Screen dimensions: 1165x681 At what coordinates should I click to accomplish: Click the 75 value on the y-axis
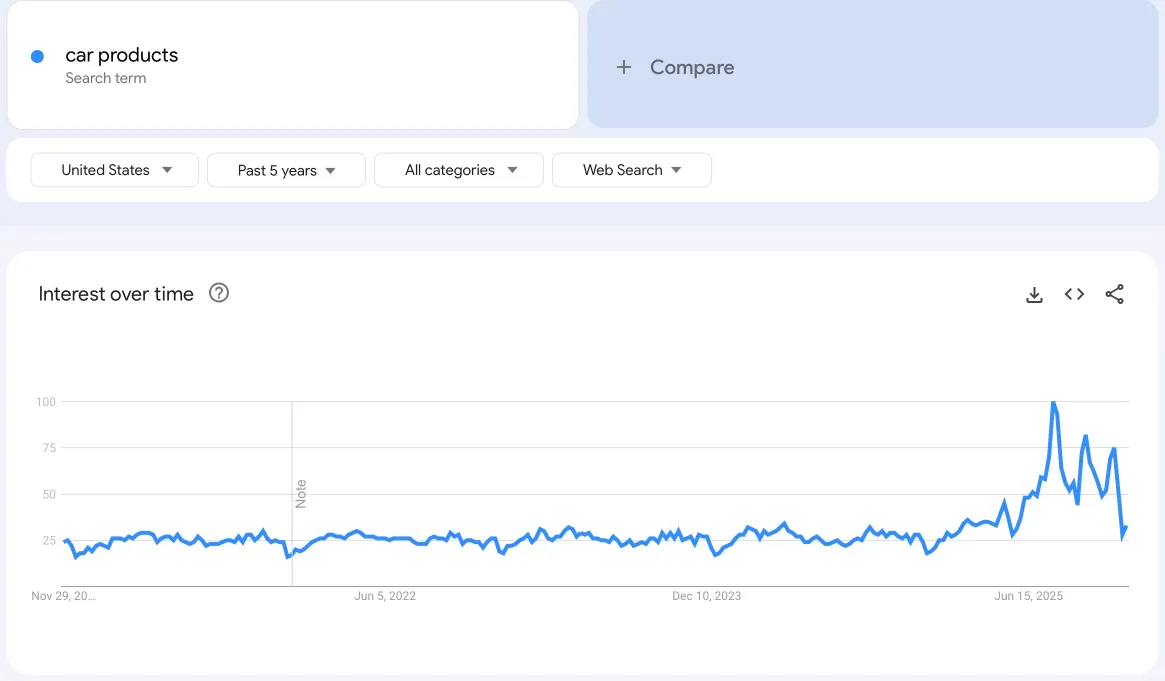click(x=46, y=448)
